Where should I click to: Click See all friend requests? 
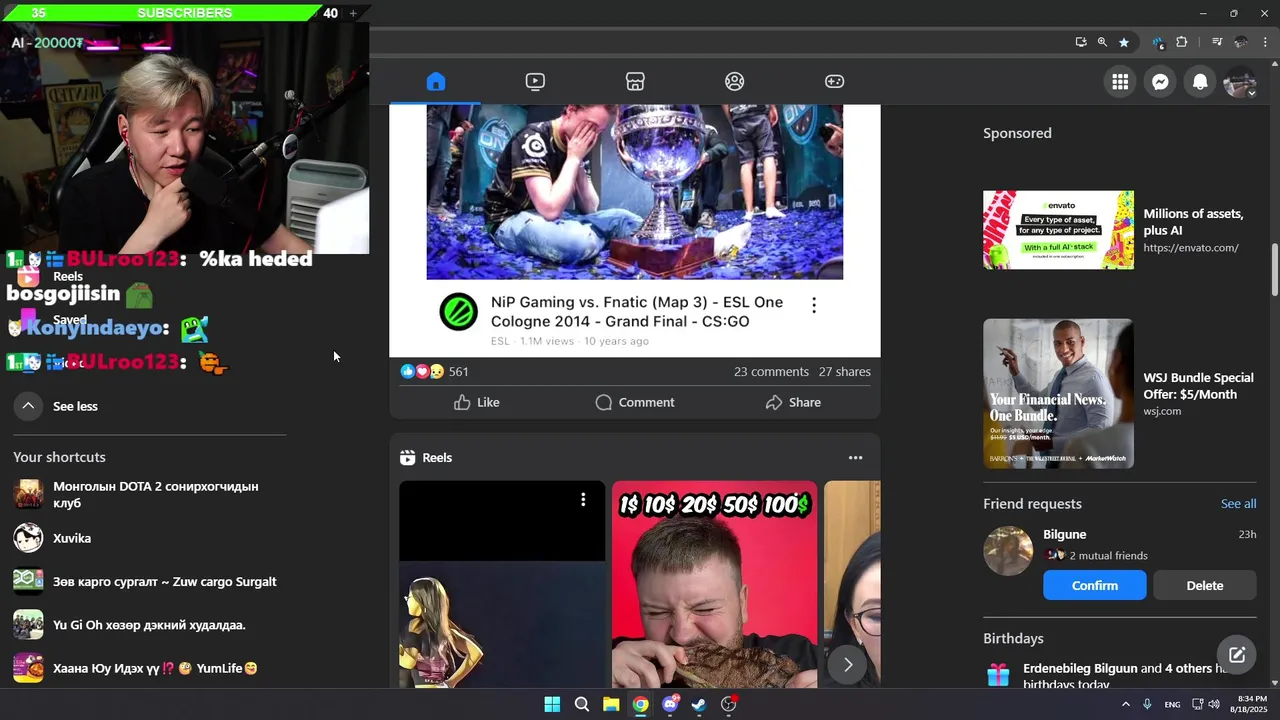pos(1238,504)
